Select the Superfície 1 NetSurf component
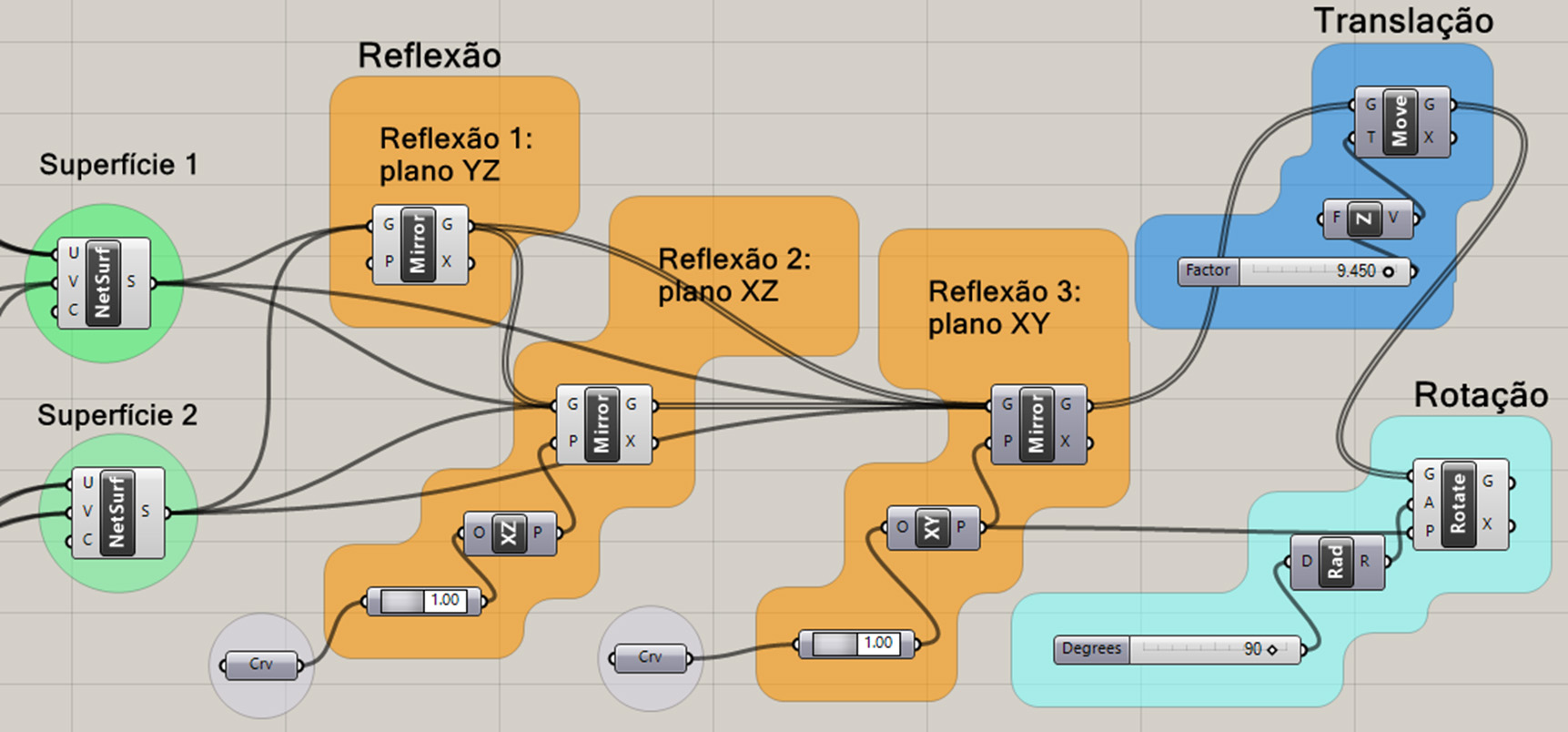The width and height of the screenshot is (1568, 732). coord(103,282)
